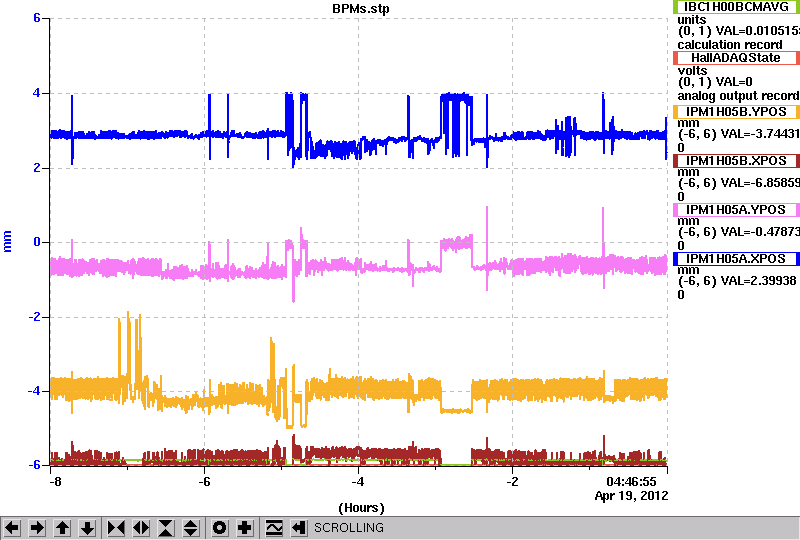Click the pan left arrow button
800x540 pixels.
tap(12, 528)
